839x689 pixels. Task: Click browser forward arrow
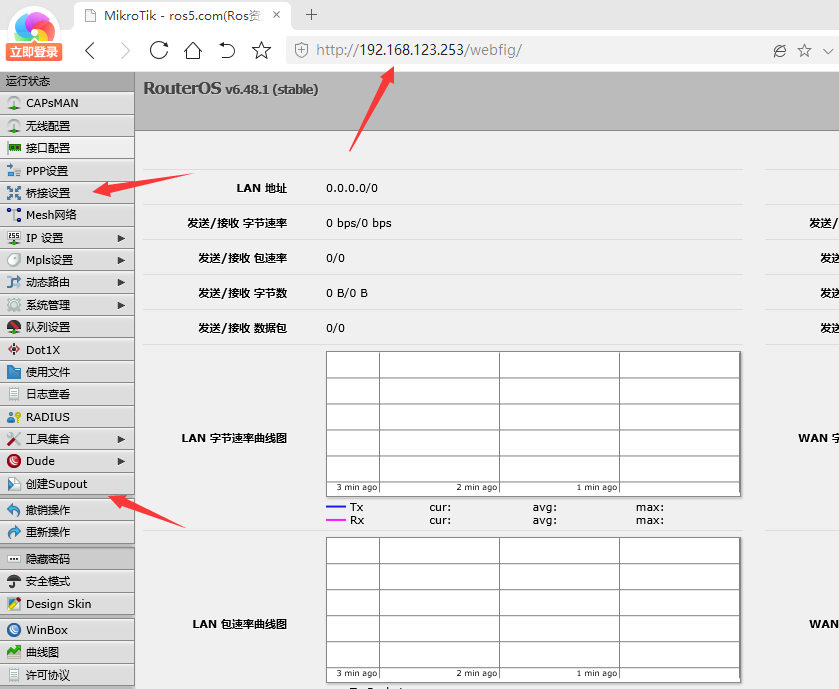click(x=125, y=51)
